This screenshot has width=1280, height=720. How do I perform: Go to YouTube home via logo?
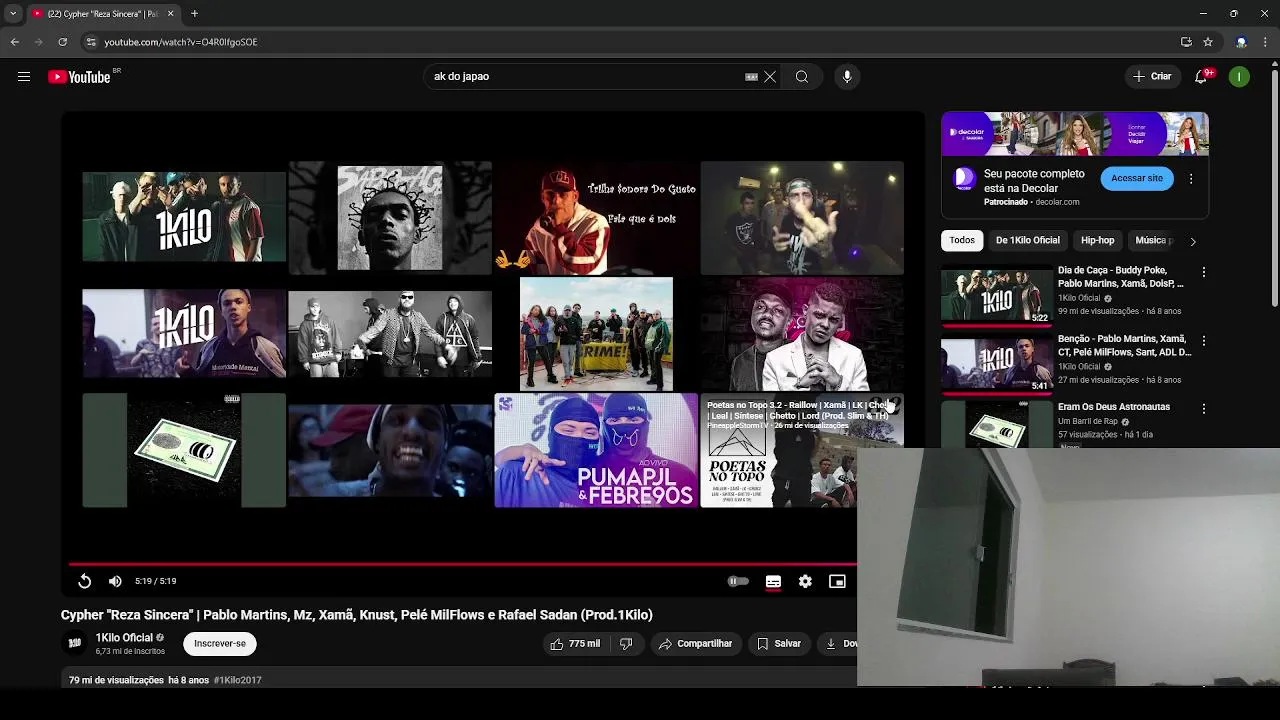pos(79,77)
